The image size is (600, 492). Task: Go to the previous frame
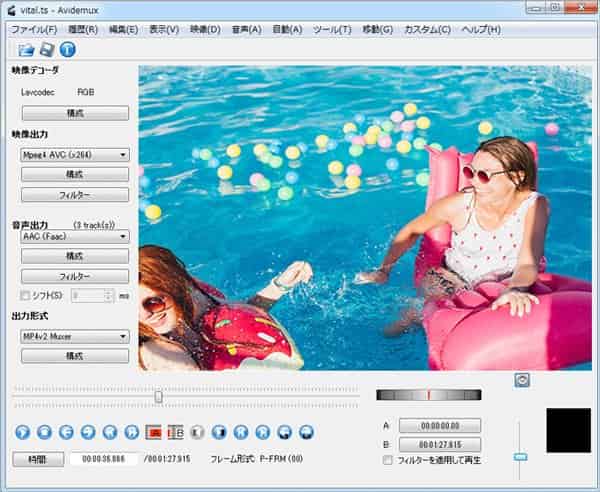[66, 432]
